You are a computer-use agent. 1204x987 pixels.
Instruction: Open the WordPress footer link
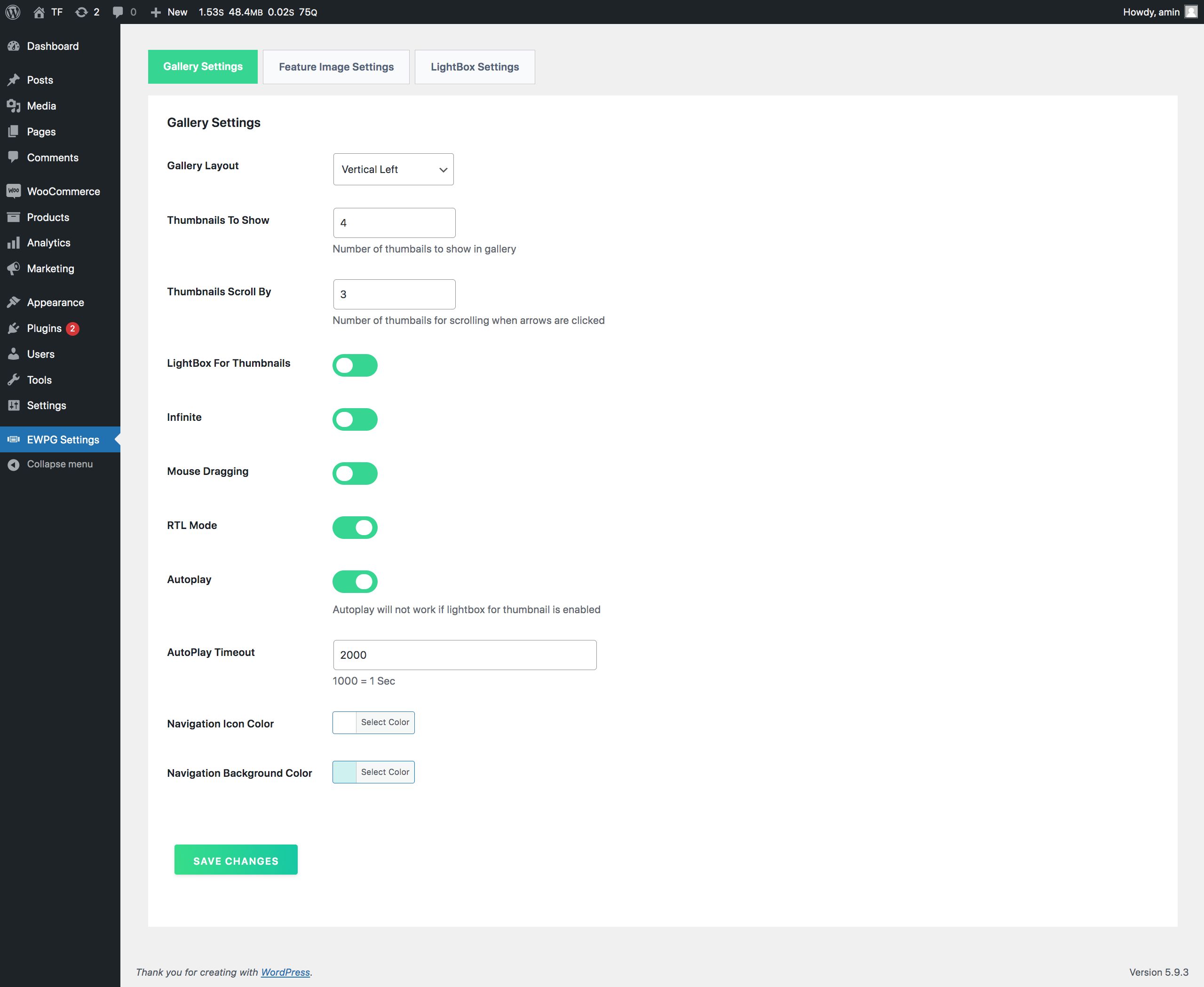tap(285, 972)
